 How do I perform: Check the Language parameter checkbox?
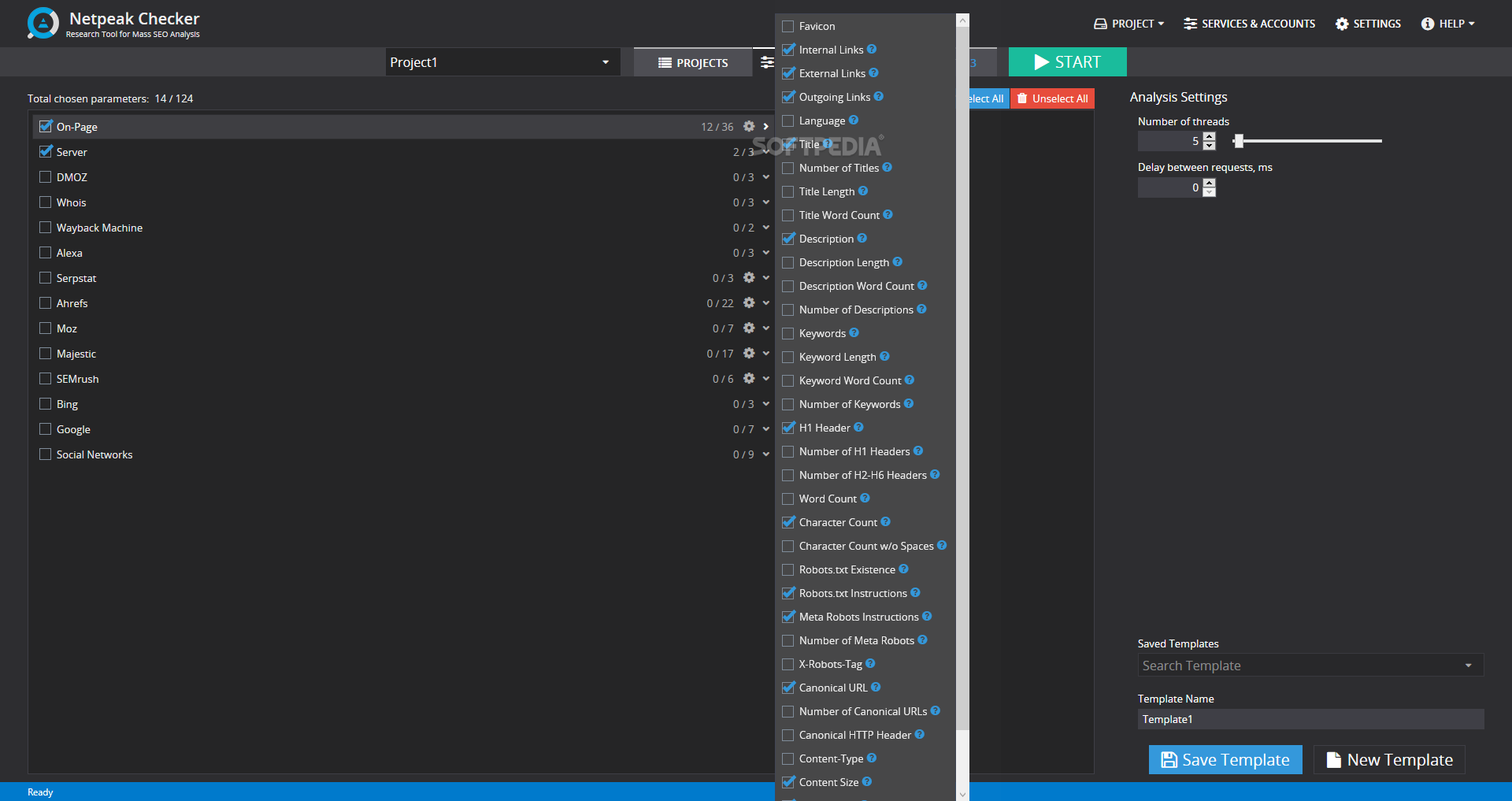tap(788, 121)
